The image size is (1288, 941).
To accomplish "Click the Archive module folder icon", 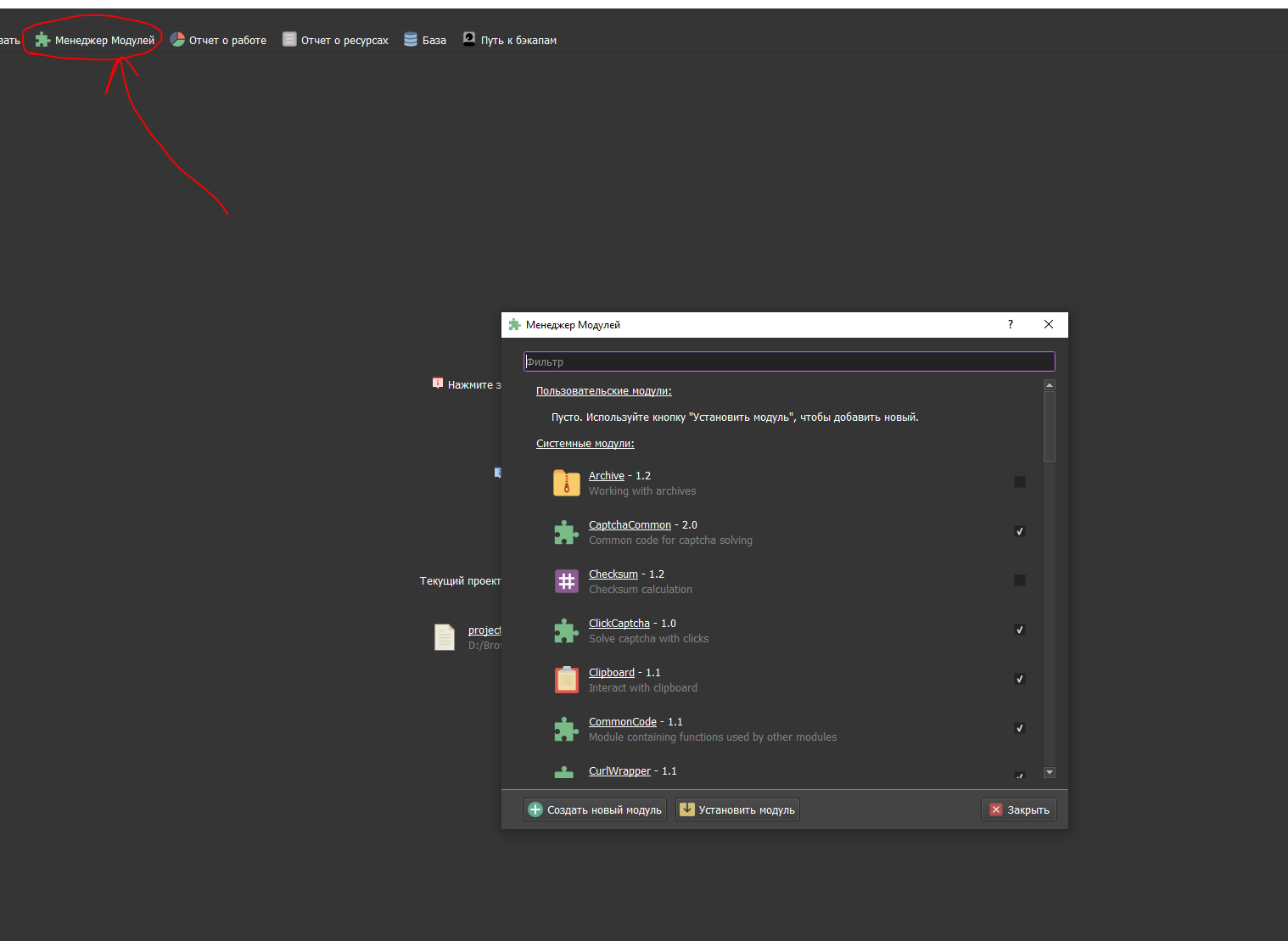I will point(566,483).
